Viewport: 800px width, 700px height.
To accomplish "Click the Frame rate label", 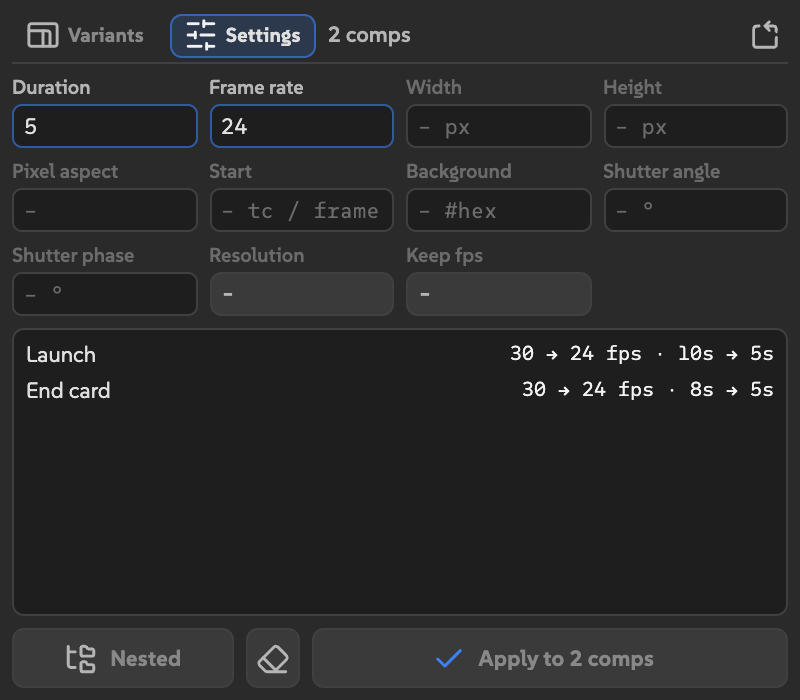I will (x=256, y=87).
